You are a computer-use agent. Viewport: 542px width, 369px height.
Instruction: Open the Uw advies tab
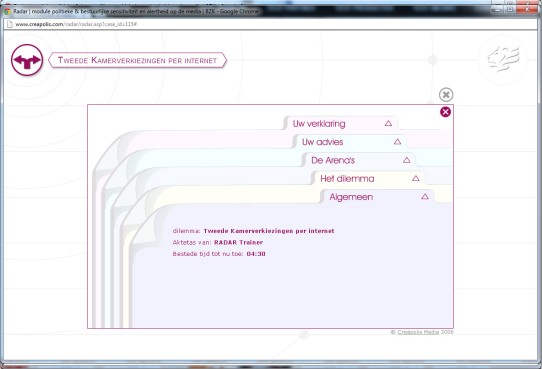tap(349, 142)
